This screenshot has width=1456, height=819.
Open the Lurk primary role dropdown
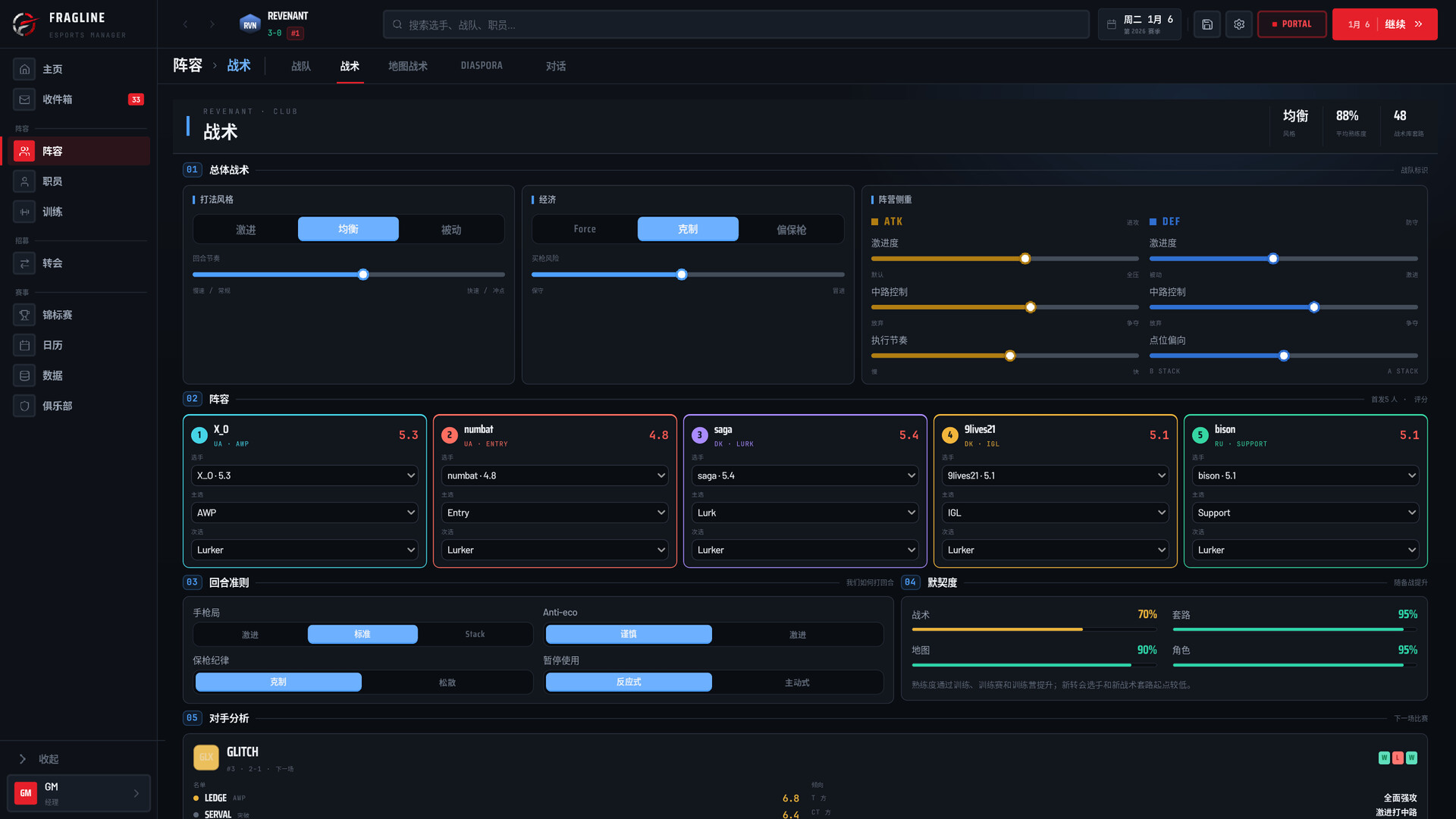click(x=805, y=513)
